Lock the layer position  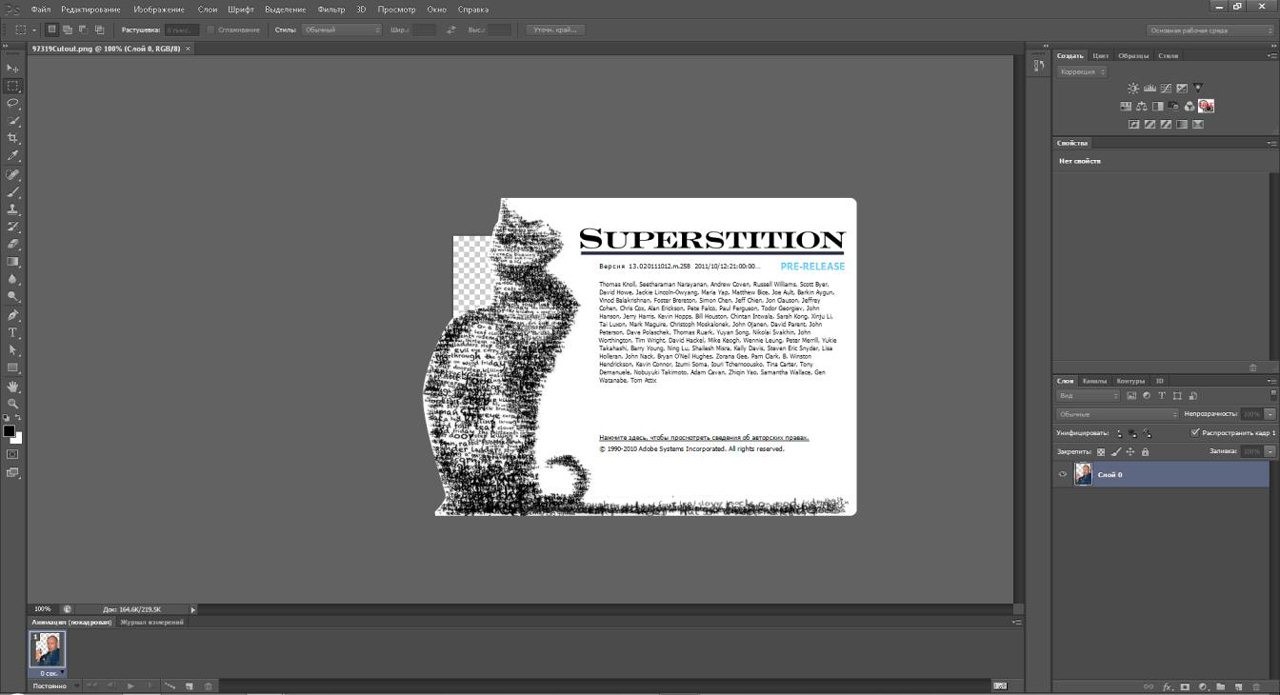(x=1130, y=452)
